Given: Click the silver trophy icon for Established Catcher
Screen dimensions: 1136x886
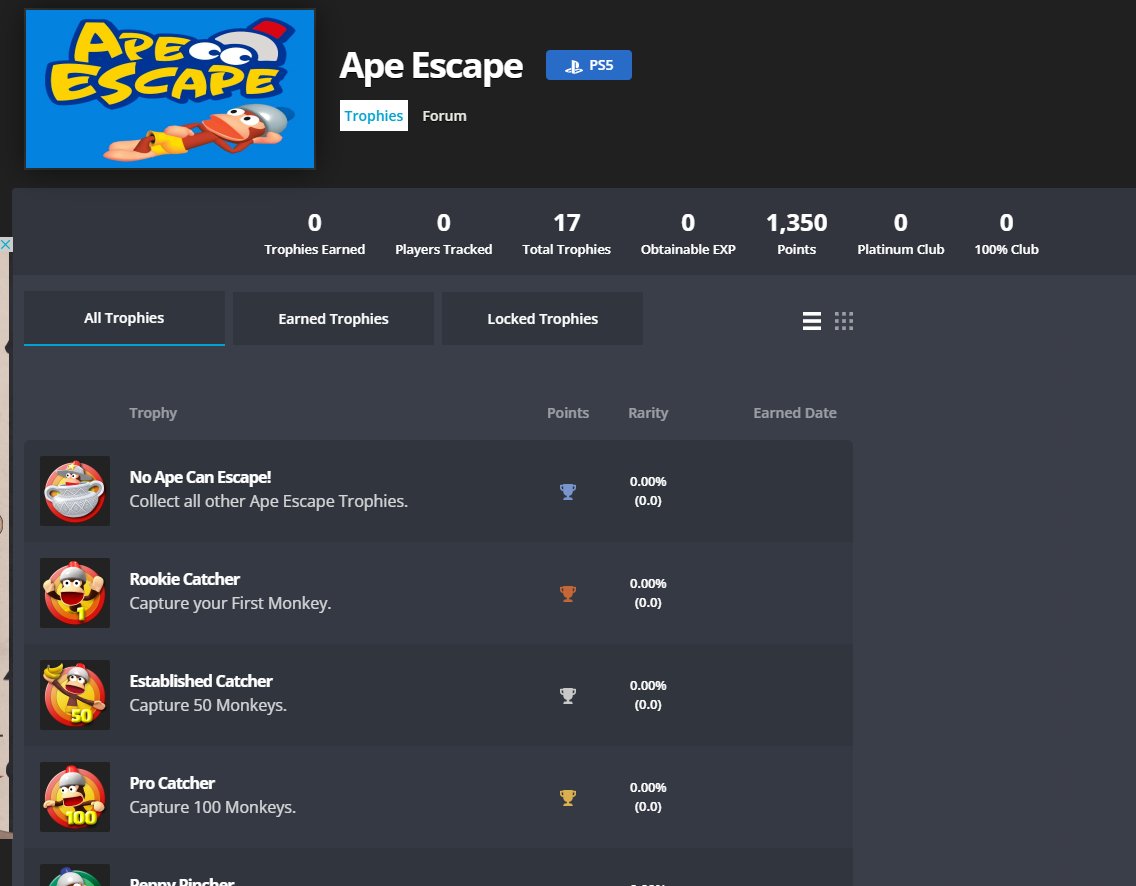Looking at the screenshot, I should pyautogui.click(x=568, y=696).
